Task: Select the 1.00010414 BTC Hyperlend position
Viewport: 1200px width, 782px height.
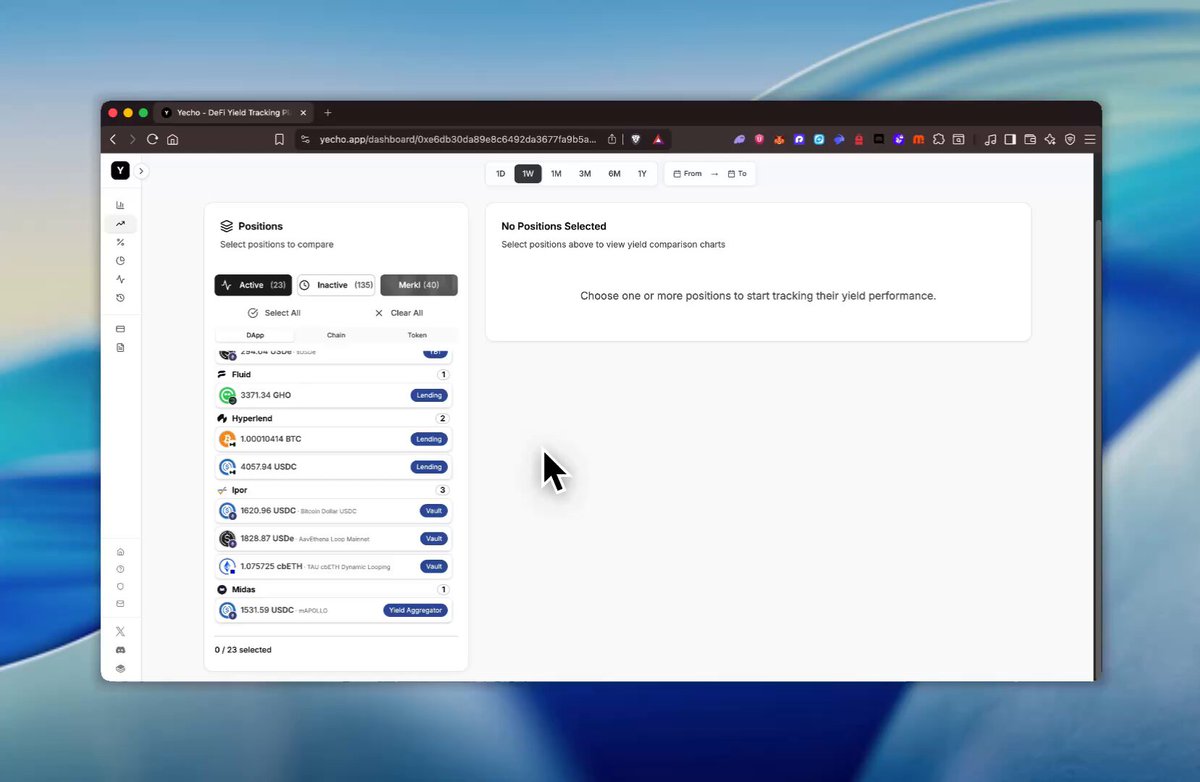Action: pos(334,439)
